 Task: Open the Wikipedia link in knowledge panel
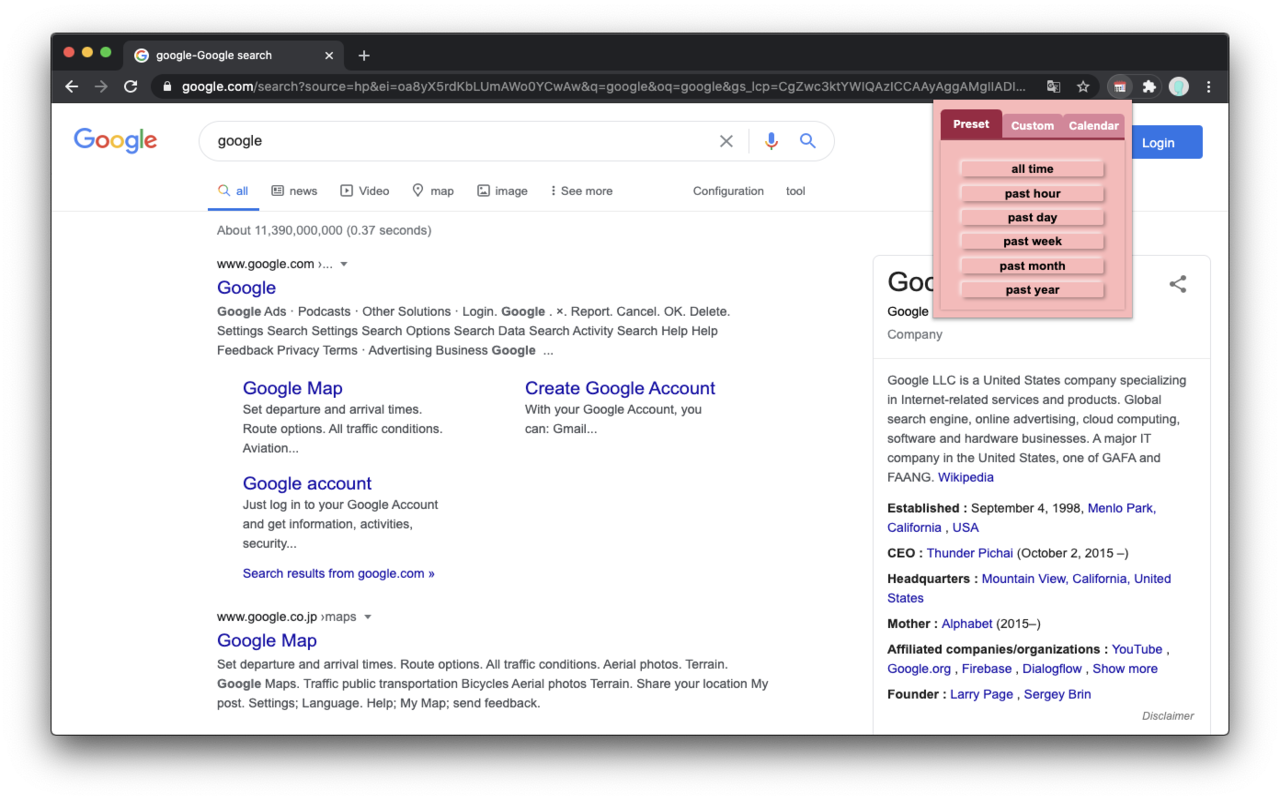tap(965, 477)
